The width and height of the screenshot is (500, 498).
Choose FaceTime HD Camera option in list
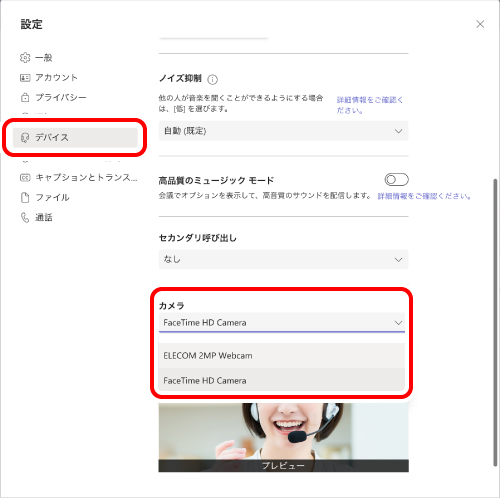click(x=282, y=380)
